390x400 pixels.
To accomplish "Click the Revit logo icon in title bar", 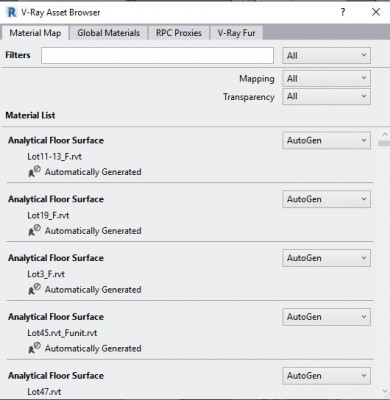I will 11,13.
